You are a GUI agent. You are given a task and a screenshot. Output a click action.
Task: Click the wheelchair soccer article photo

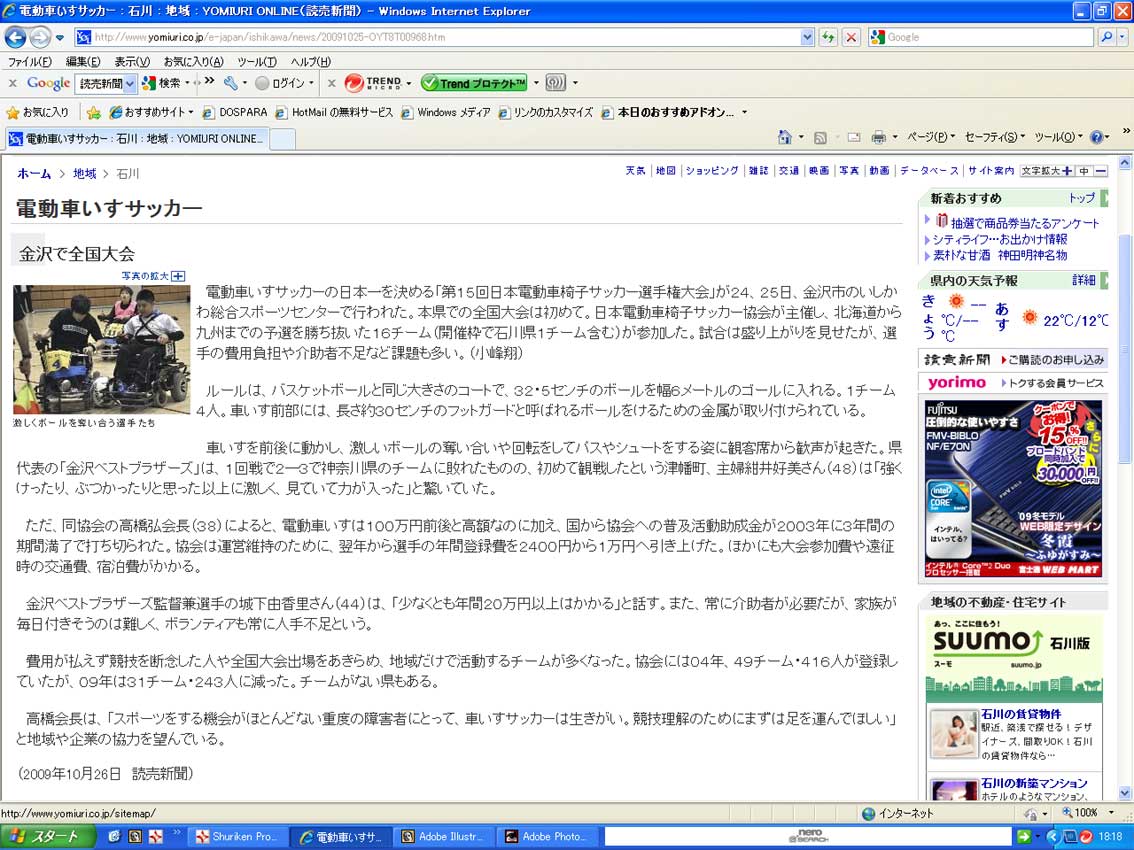(x=101, y=349)
